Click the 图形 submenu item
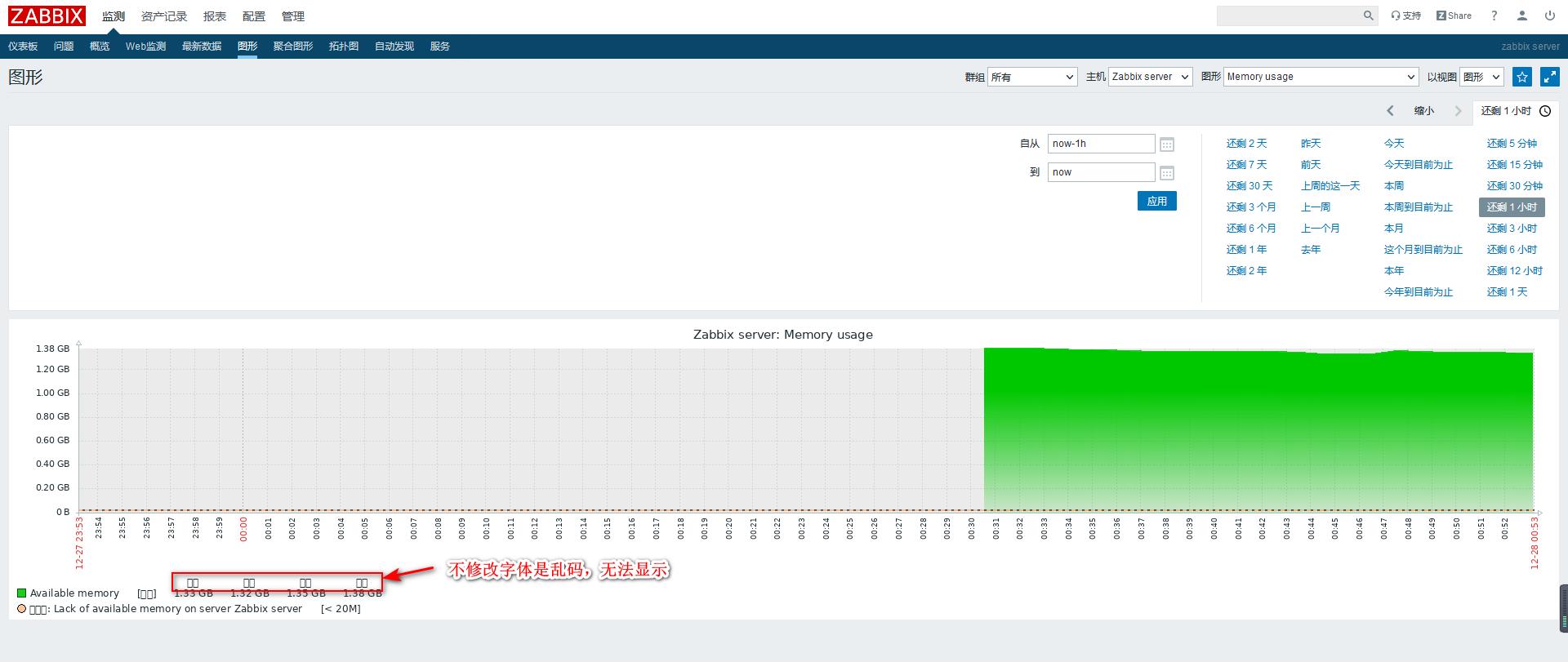The width and height of the screenshot is (1568, 662). [247, 47]
